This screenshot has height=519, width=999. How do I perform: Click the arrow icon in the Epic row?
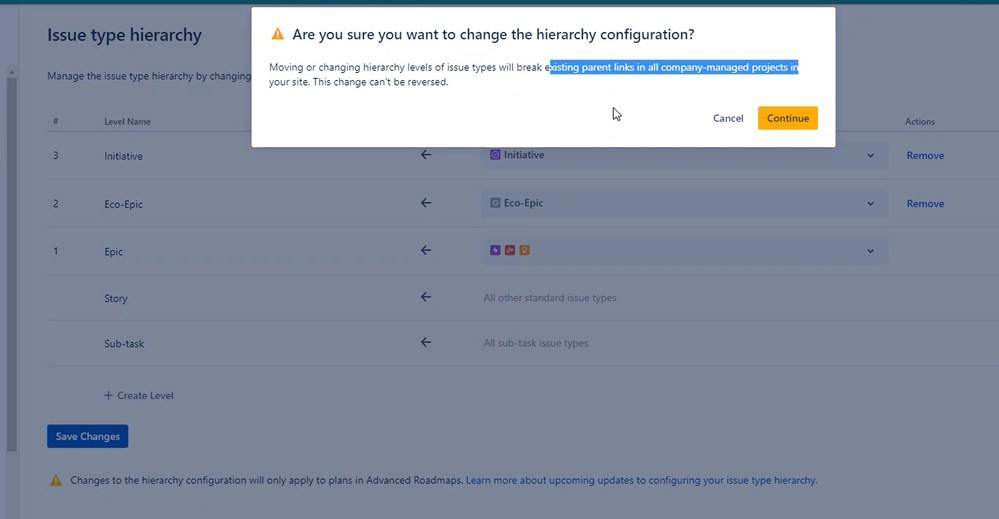[x=426, y=250]
